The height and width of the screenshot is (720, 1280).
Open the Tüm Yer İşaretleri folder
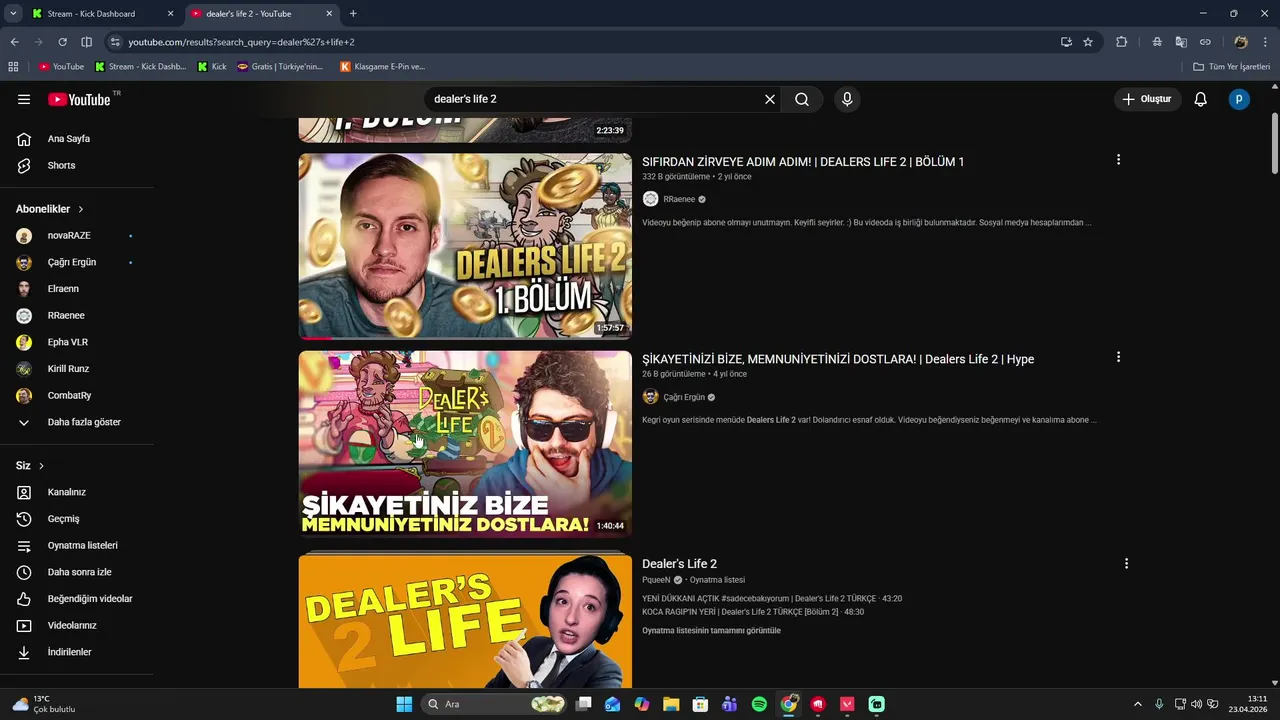(1232, 67)
